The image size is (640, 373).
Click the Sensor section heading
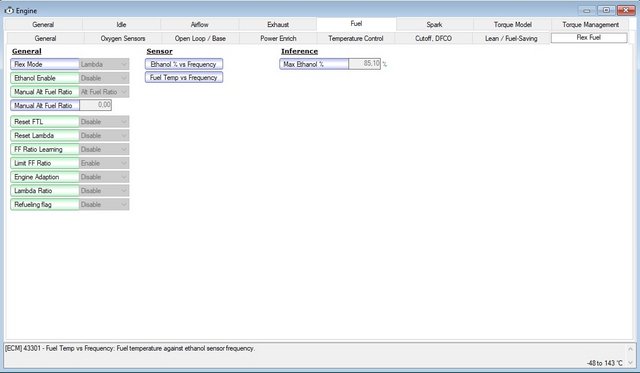160,51
